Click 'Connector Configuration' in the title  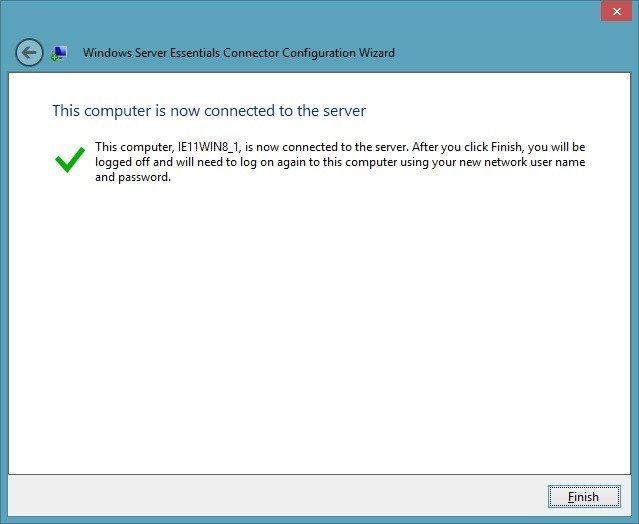pos(289,53)
